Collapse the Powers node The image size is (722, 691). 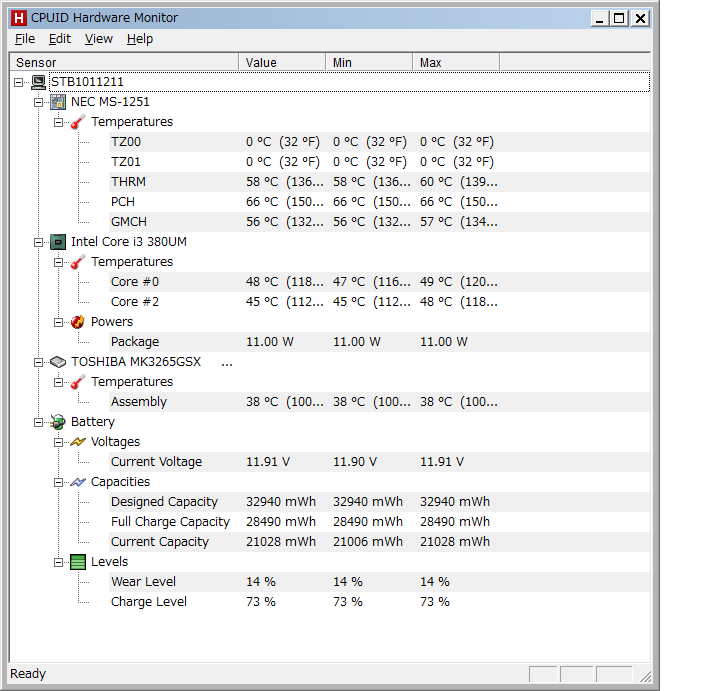point(58,322)
